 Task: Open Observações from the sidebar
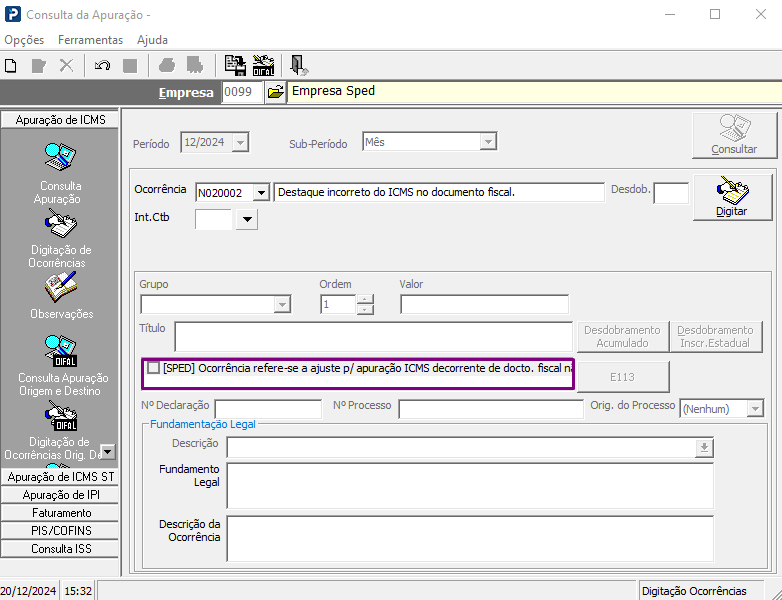pyautogui.click(x=60, y=288)
